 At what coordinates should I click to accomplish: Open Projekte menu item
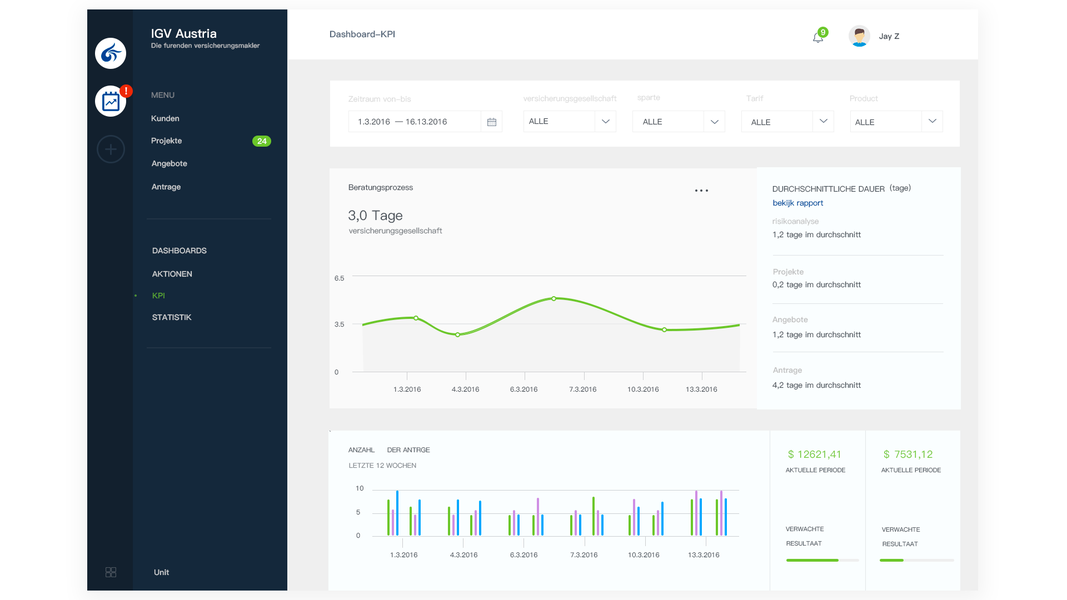click(x=167, y=141)
